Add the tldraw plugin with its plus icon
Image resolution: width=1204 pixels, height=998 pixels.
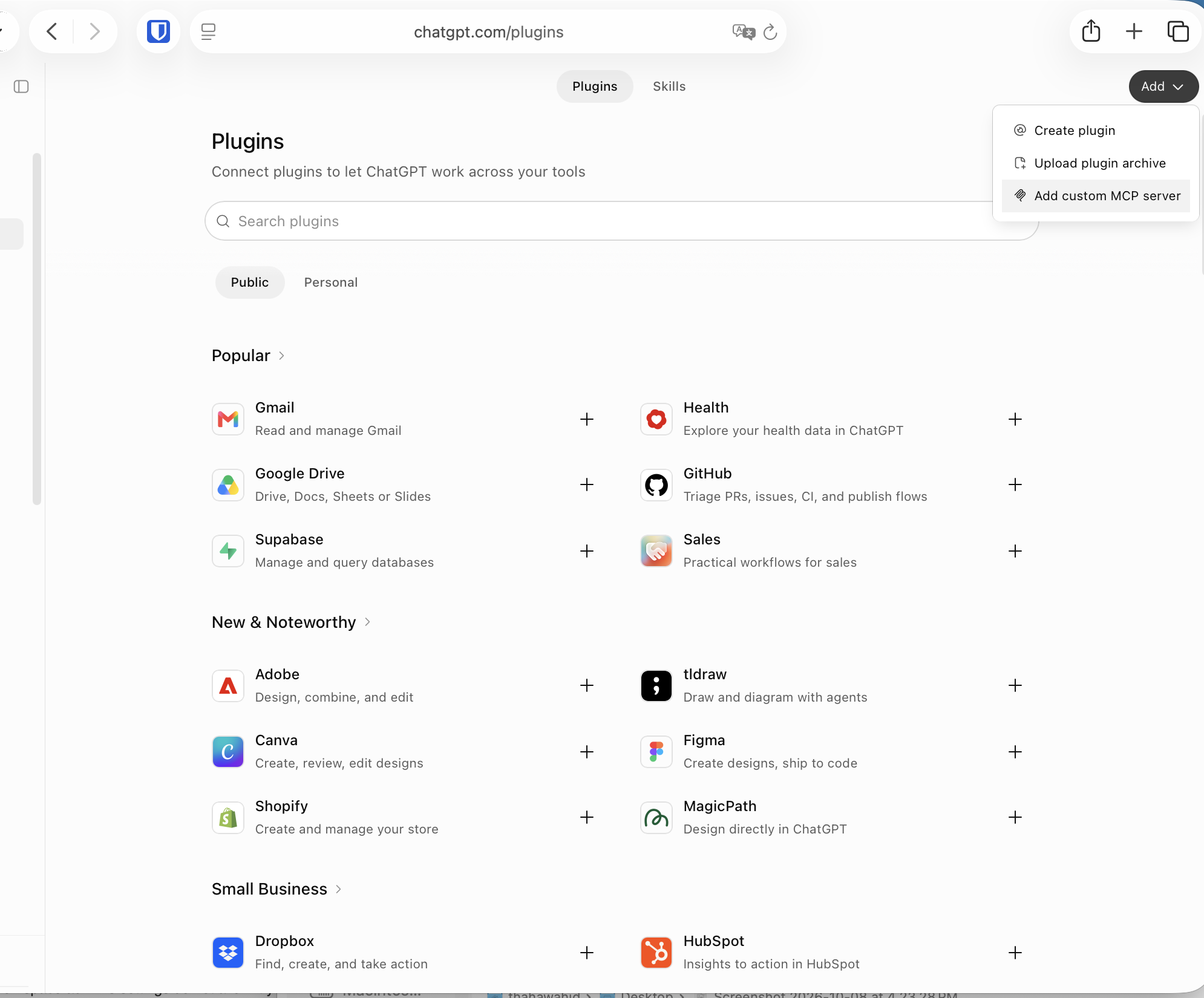[x=1015, y=685]
